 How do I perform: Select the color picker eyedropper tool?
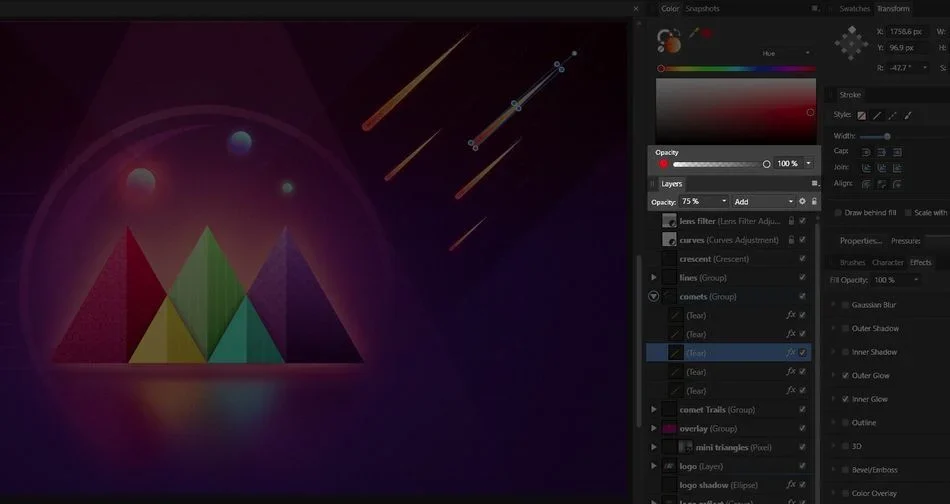click(x=693, y=33)
